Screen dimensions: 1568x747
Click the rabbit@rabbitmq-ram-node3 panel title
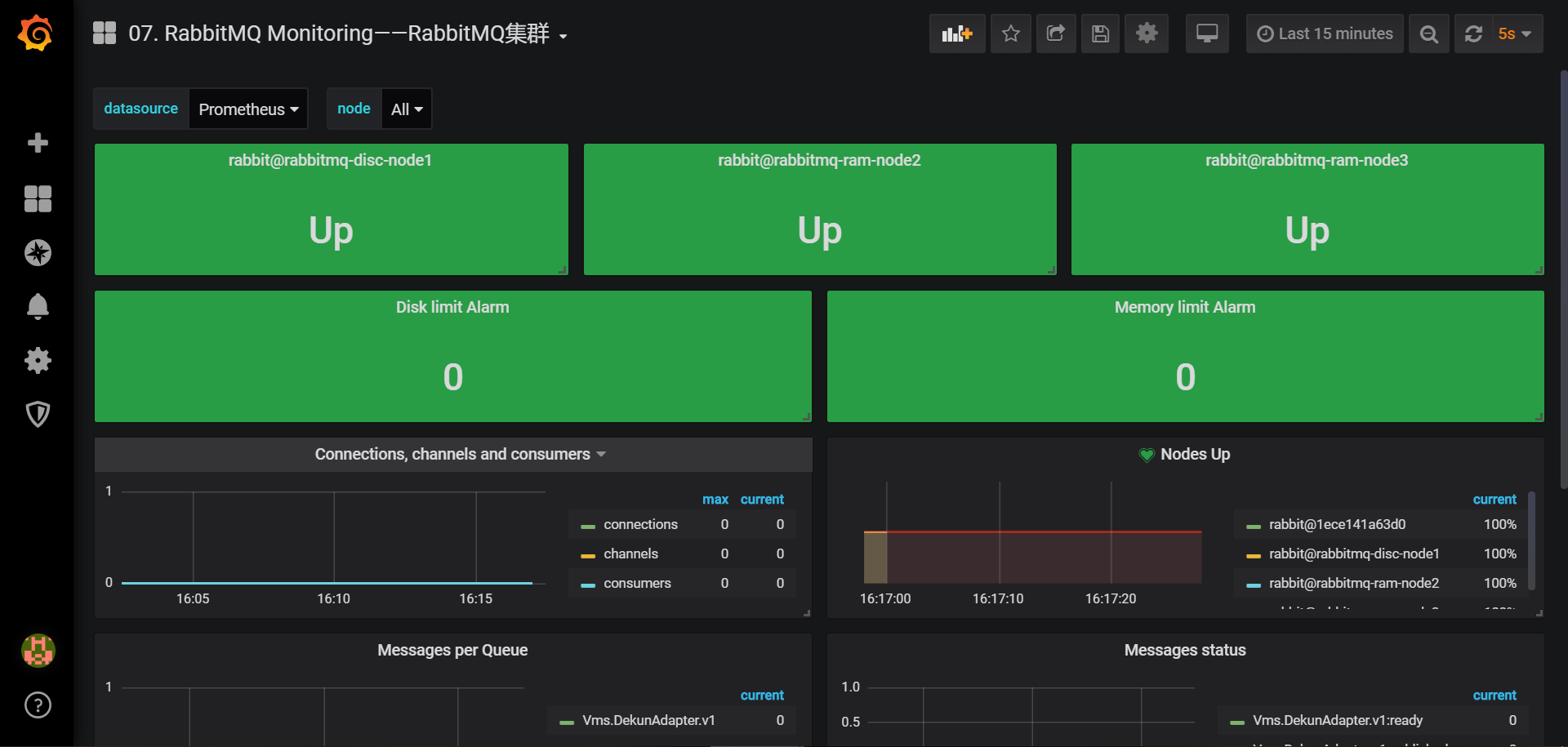click(1307, 161)
